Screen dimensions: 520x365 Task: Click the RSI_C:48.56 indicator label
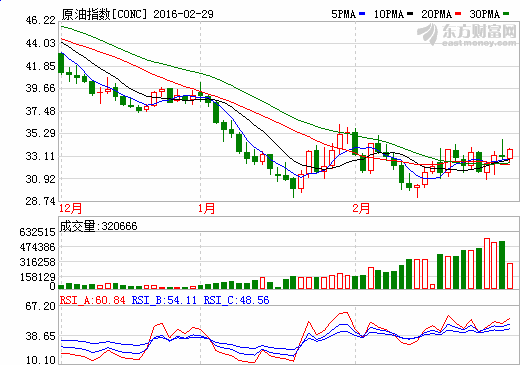236,300
